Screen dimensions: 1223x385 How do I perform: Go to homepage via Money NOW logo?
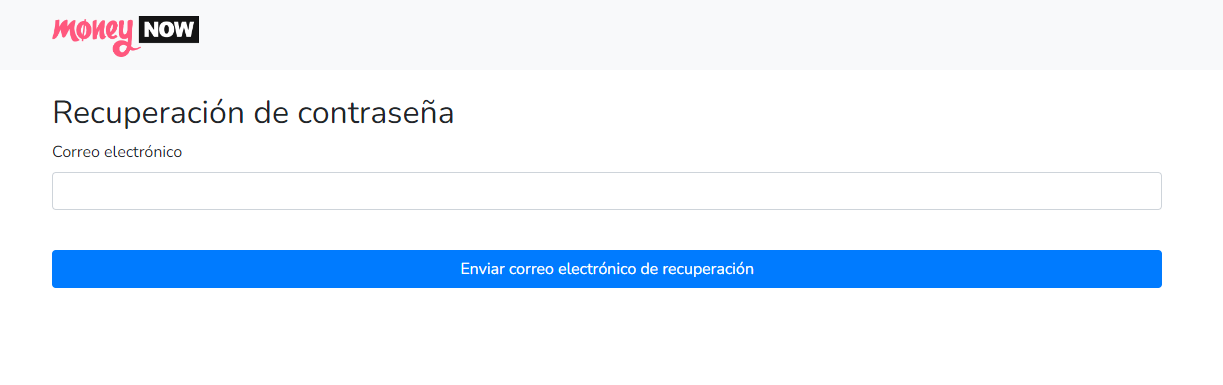coord(126,35)
